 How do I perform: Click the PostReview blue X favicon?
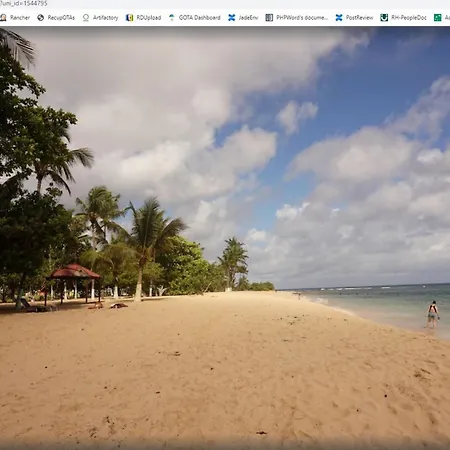click(339, 18)
